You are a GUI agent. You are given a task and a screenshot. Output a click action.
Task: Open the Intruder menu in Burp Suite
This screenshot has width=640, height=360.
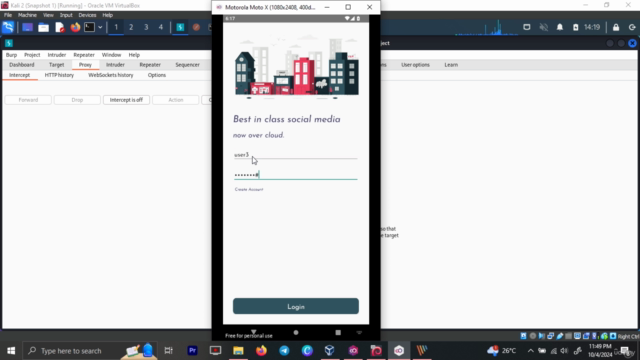(57, 55)
